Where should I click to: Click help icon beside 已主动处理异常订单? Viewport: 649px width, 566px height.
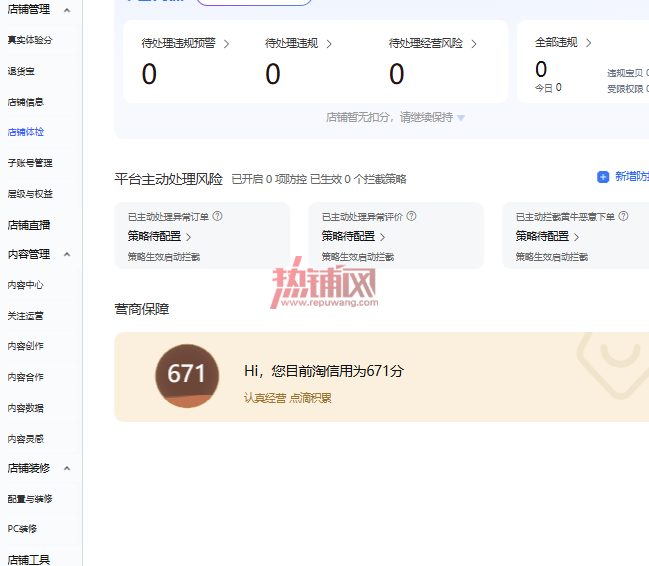(x=217, y=216)
